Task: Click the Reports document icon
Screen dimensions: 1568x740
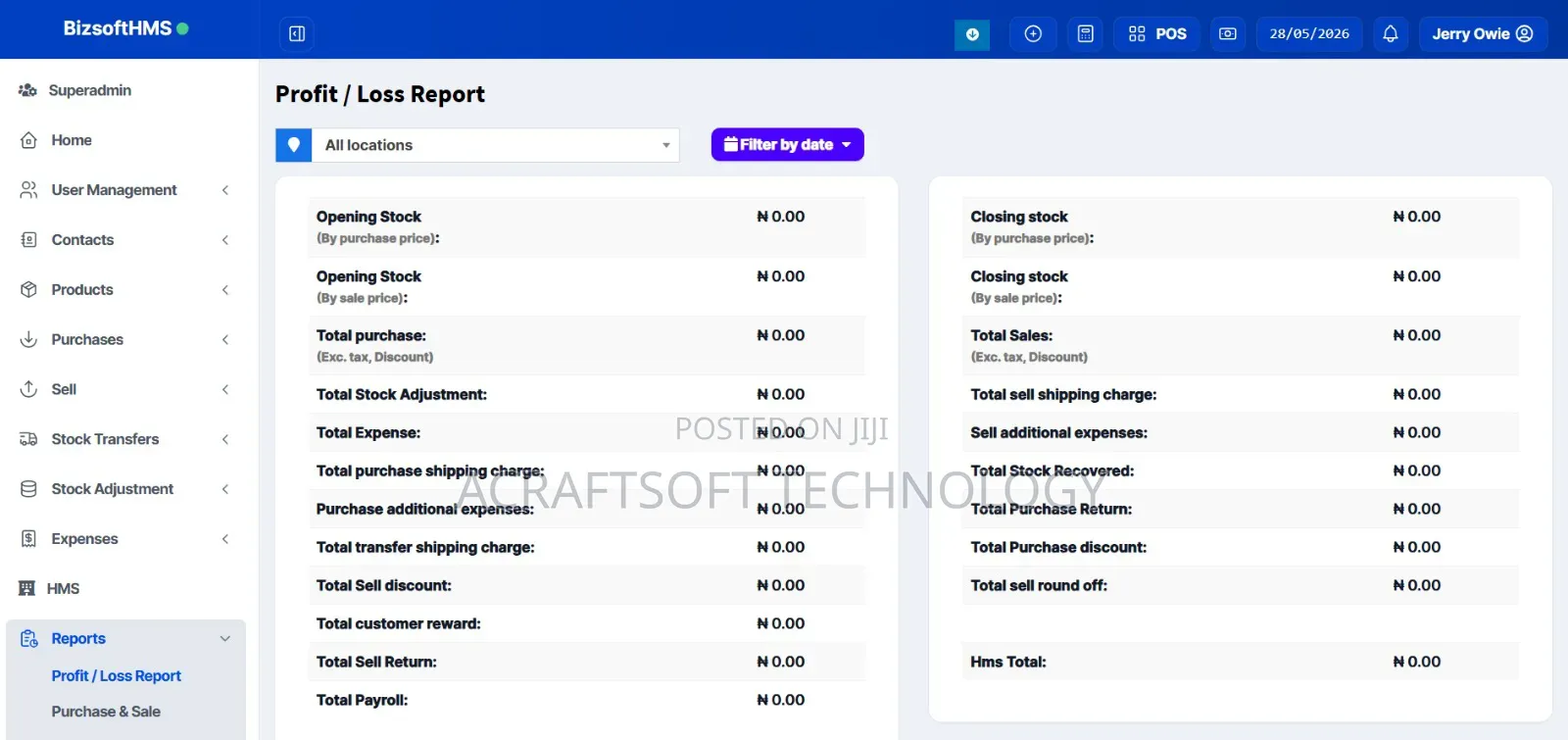Action: pos(28,639)
